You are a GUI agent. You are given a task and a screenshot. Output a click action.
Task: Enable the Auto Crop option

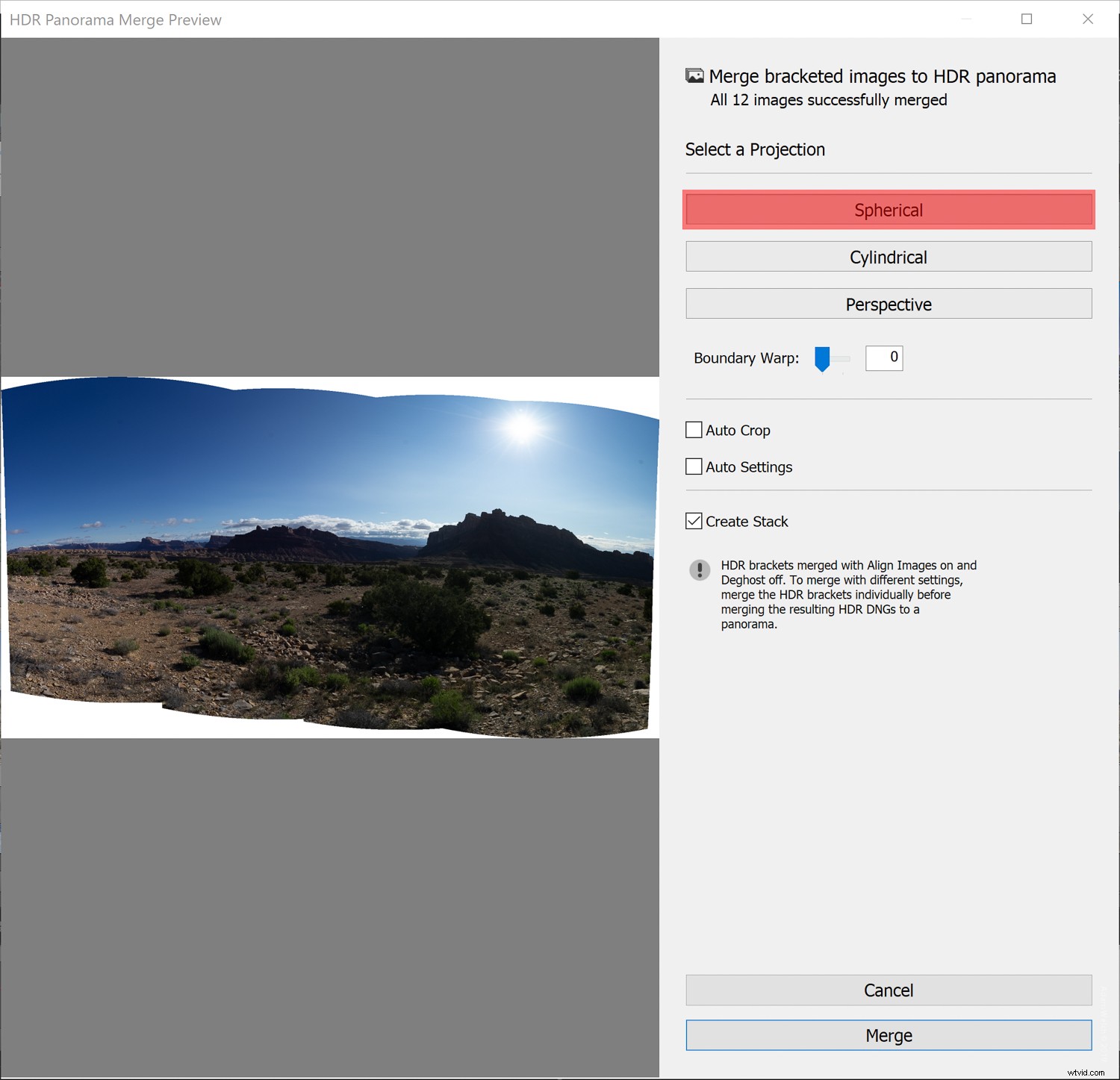(693, 430)
